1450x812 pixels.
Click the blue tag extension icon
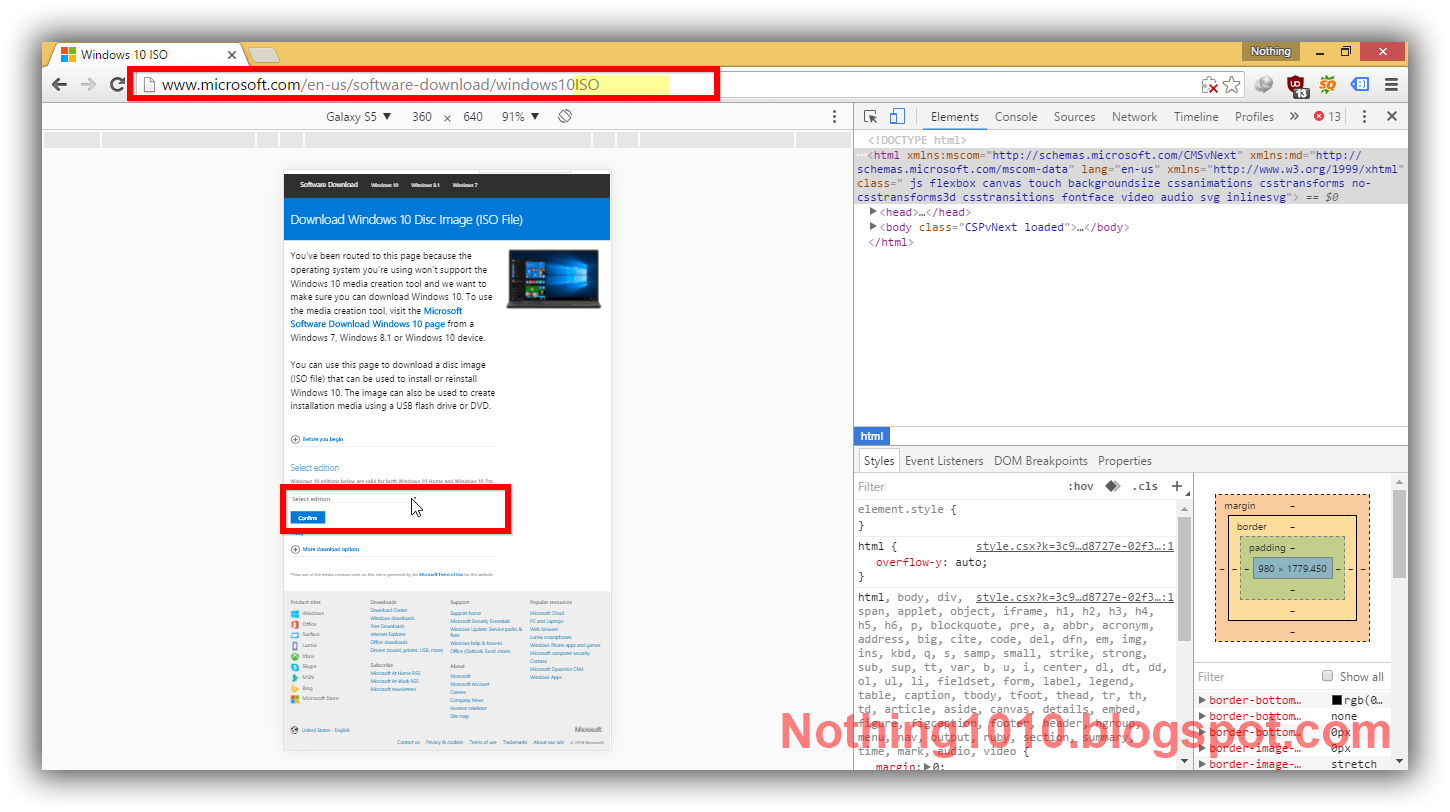click(x=1360, y=85)
